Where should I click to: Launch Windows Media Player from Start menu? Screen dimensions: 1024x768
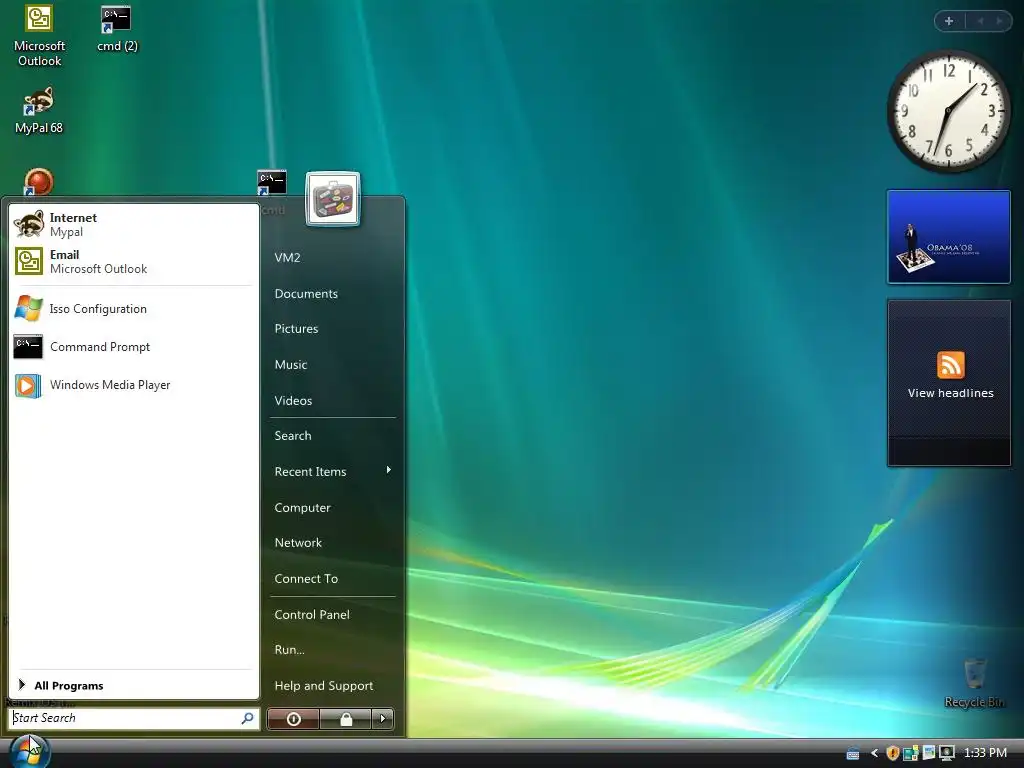pos(134,385)
